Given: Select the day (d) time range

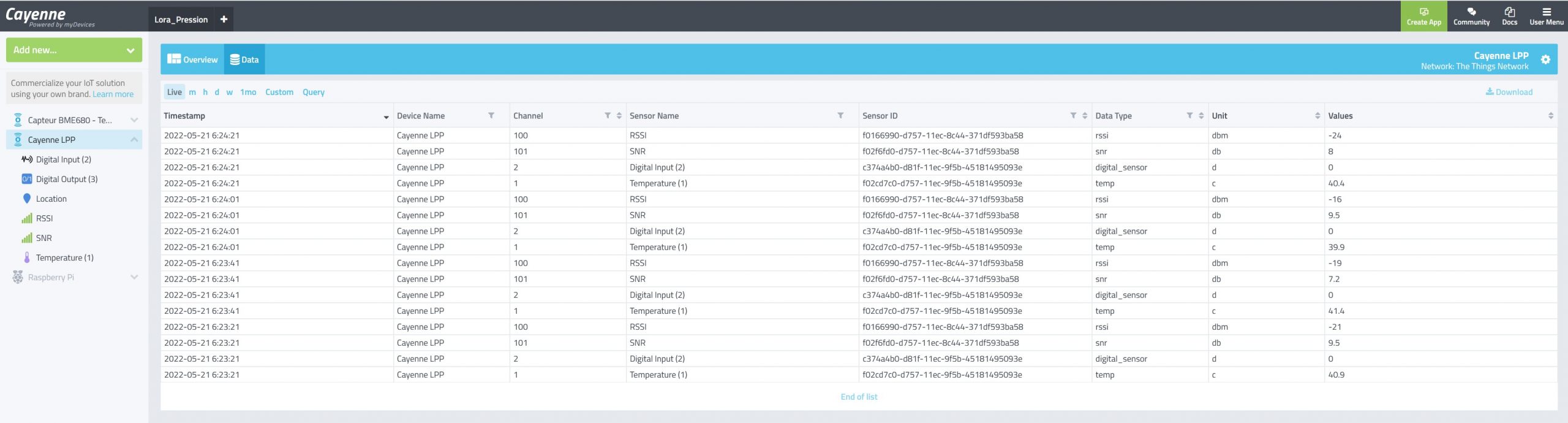Looking at the screenshot, I should click(x=217, y=92).
